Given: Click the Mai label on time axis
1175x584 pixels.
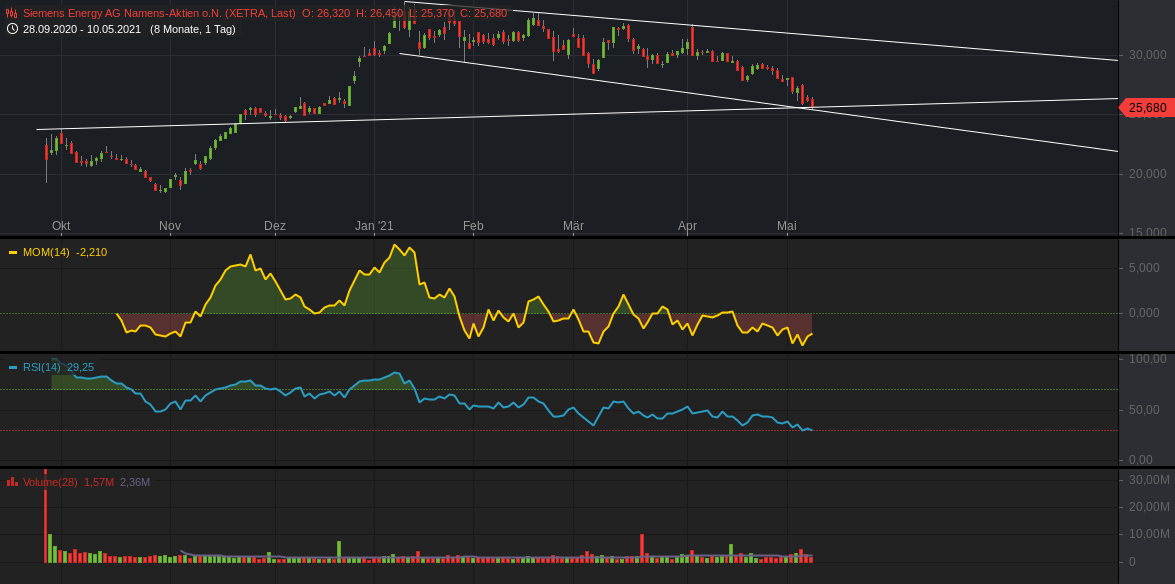Looking at the screenshot, I should click(786, 226).
